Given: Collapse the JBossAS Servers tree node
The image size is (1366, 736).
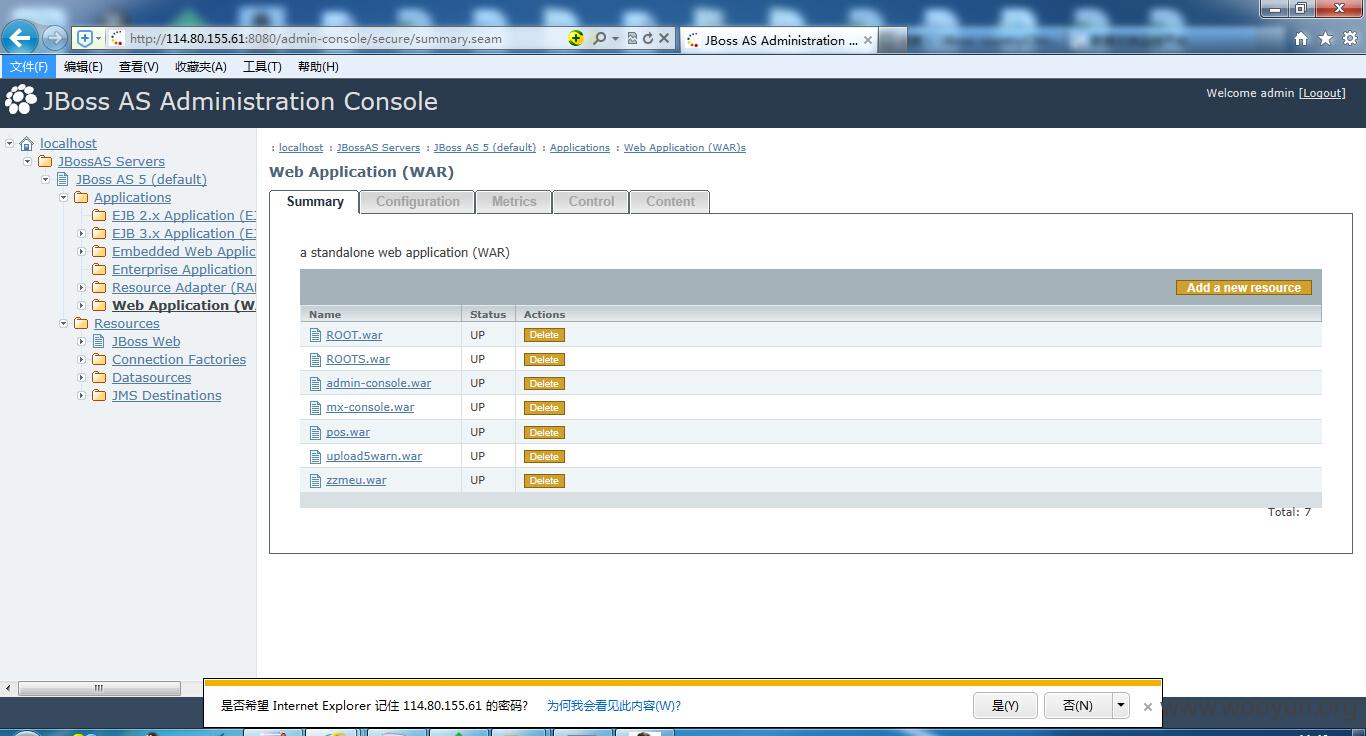Looking at the screenshot, I should (28, 162).
